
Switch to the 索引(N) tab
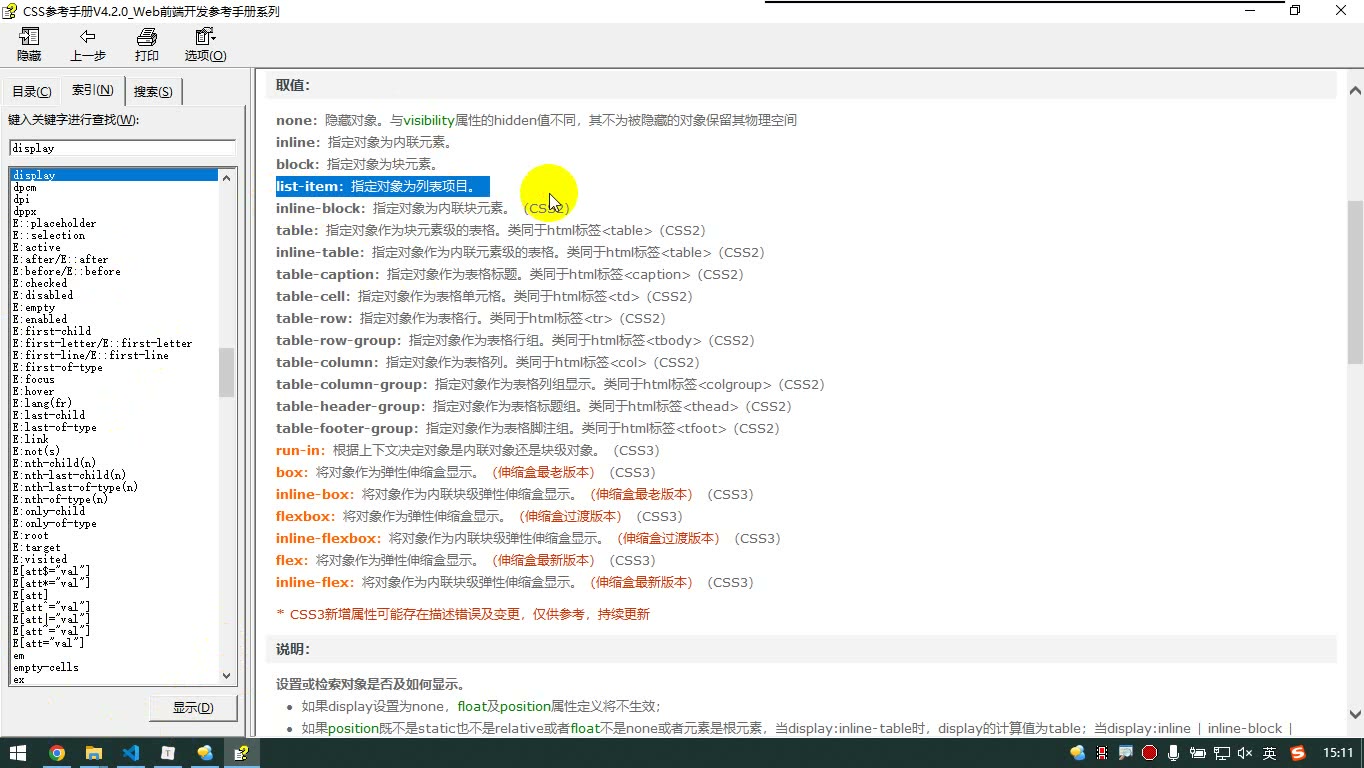92,90
